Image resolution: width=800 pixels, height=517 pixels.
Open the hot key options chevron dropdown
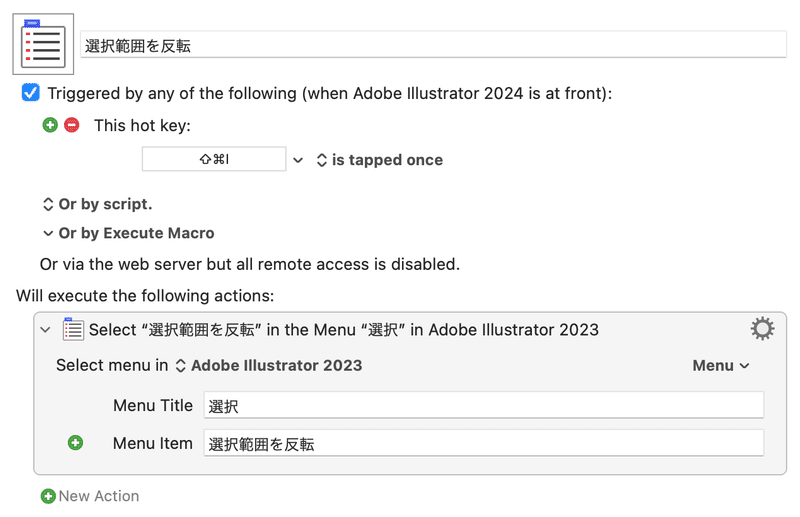(298, 160)
